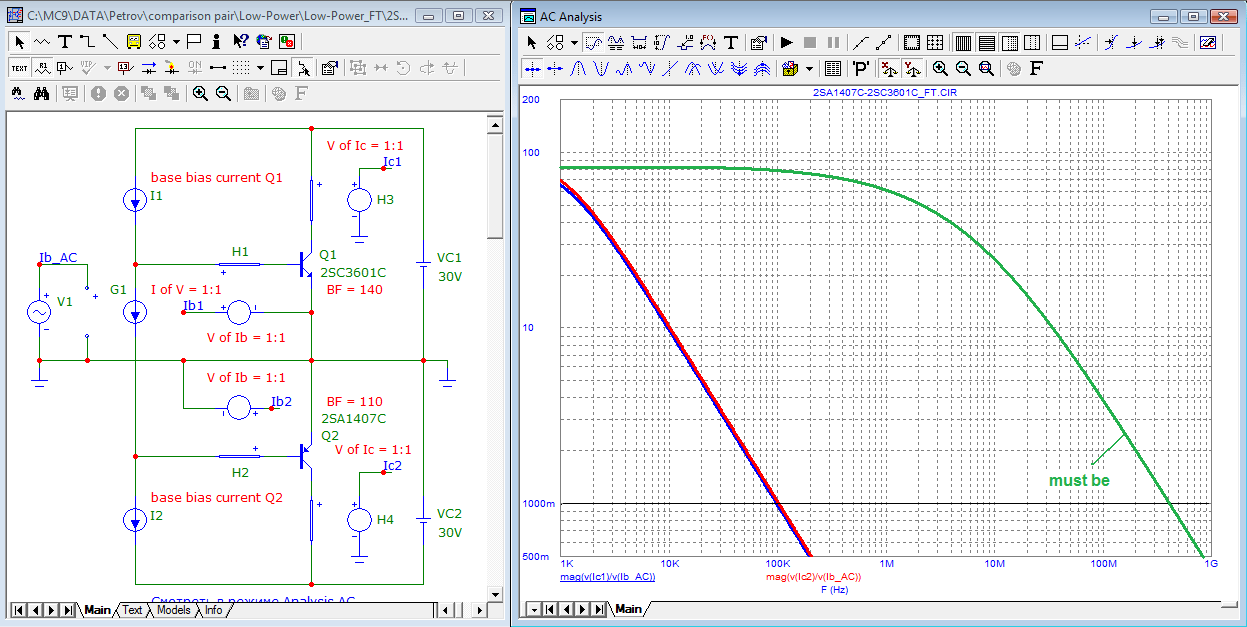1247x627 pixels.
Task: Click the pause button in AC Analysis toolbar
Action: point(833,43)
